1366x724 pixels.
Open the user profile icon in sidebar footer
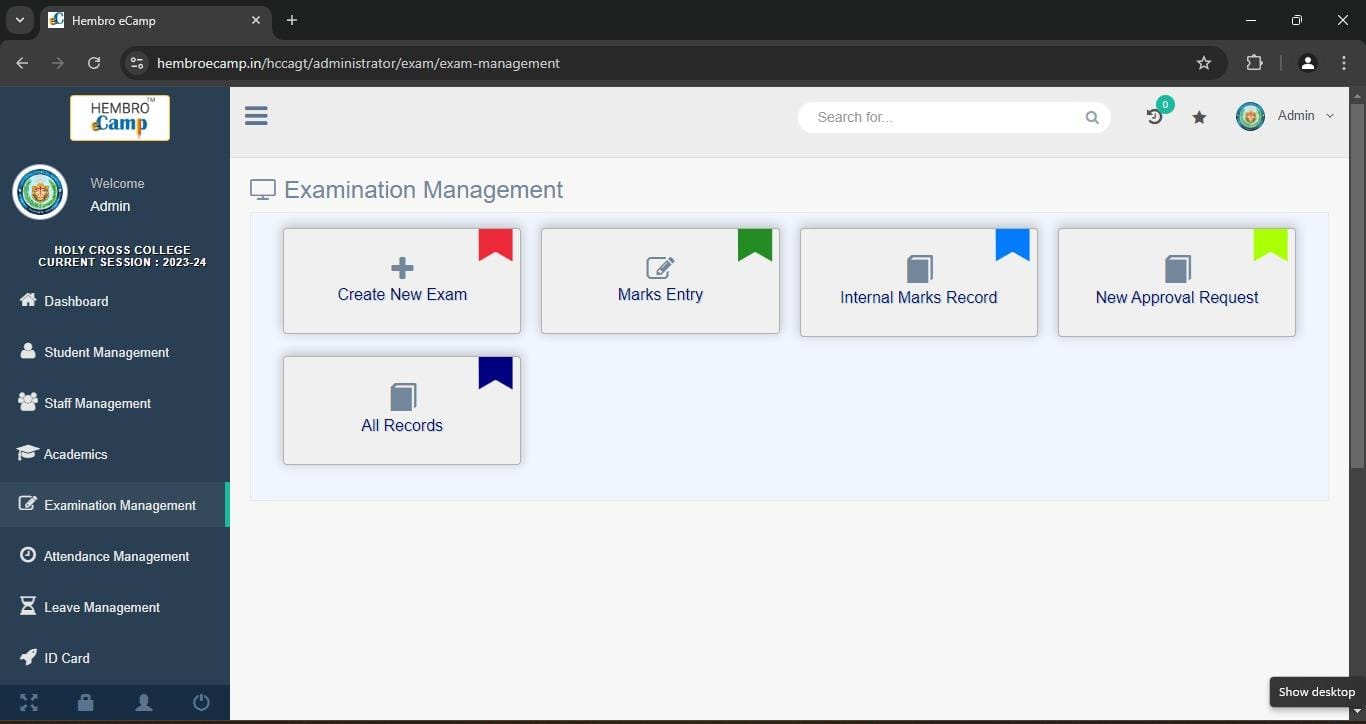(144, 703)
